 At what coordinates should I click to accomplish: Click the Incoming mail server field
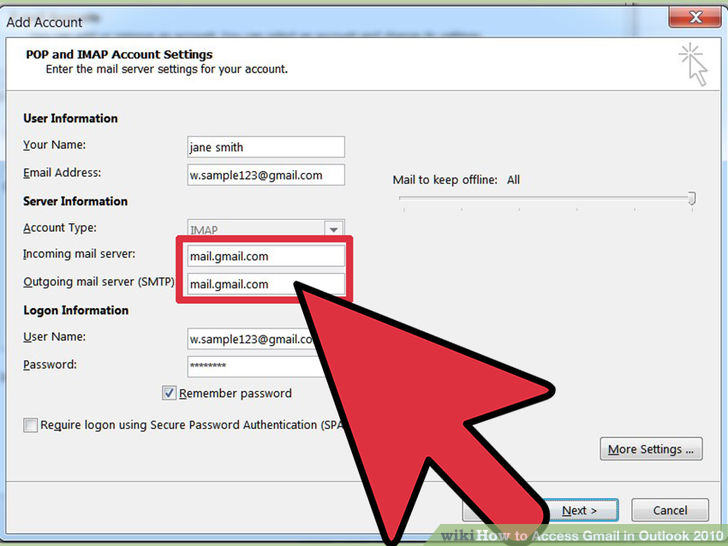point(266,256)
